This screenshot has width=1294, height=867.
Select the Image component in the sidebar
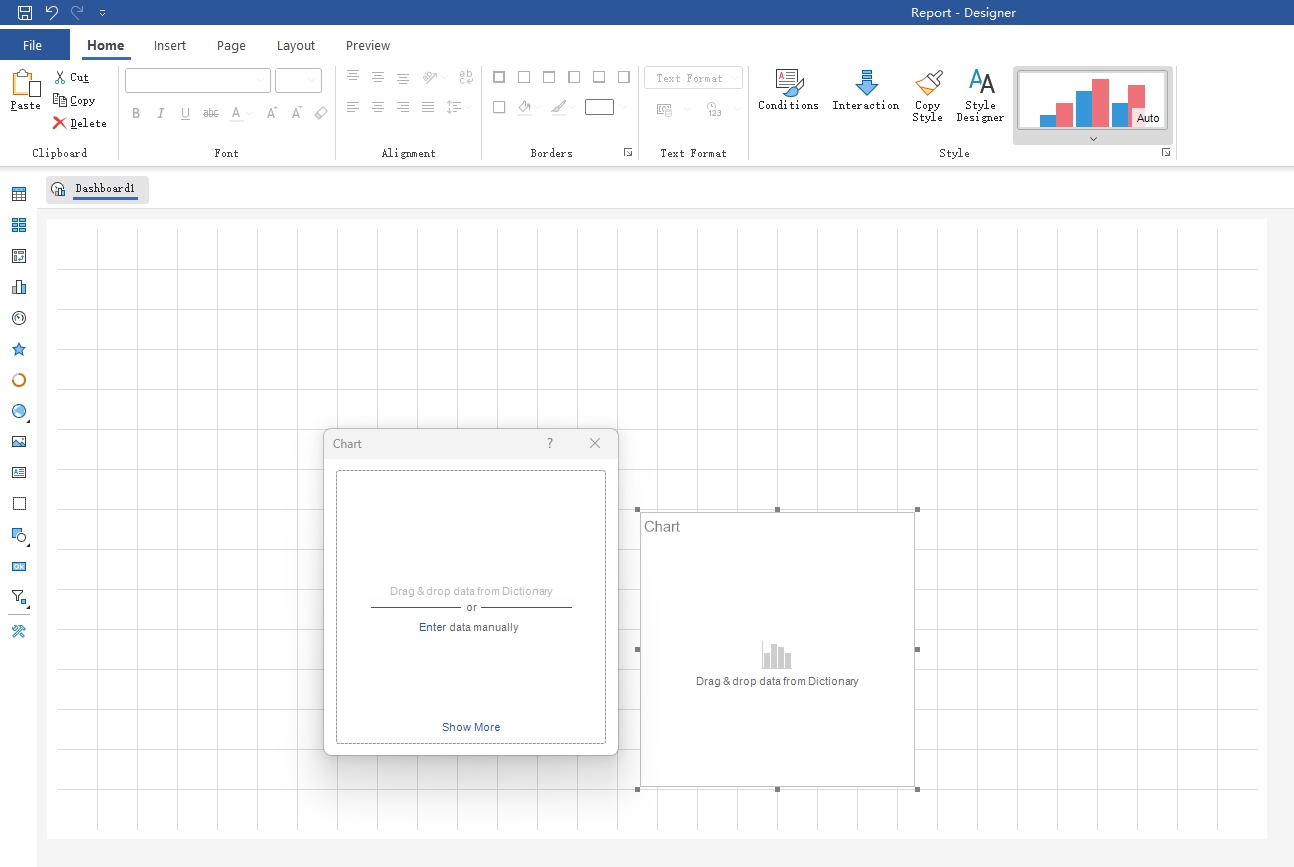(x=19, y=442)
